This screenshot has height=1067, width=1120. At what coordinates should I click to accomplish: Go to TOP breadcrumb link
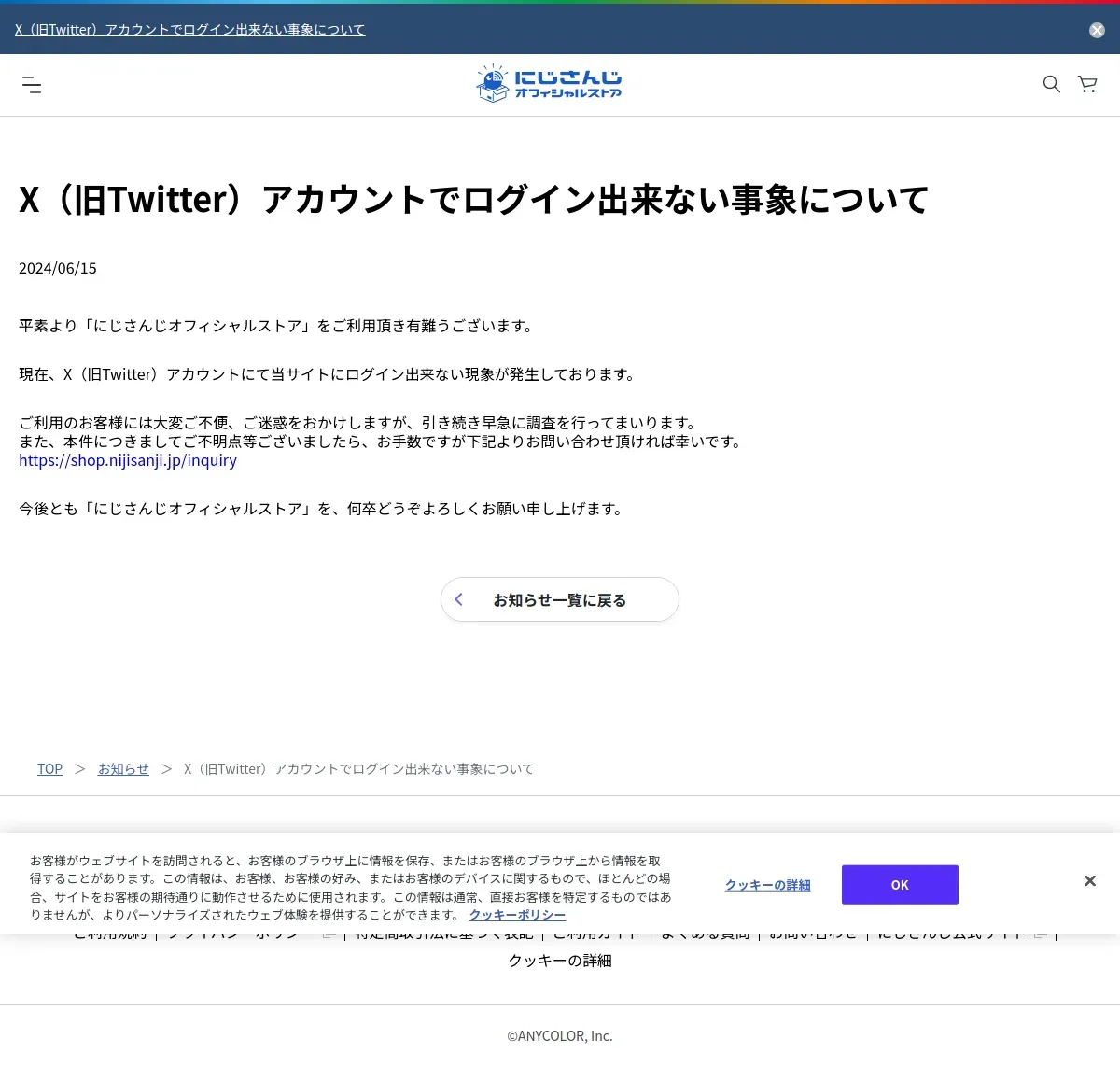pos(50,769)
